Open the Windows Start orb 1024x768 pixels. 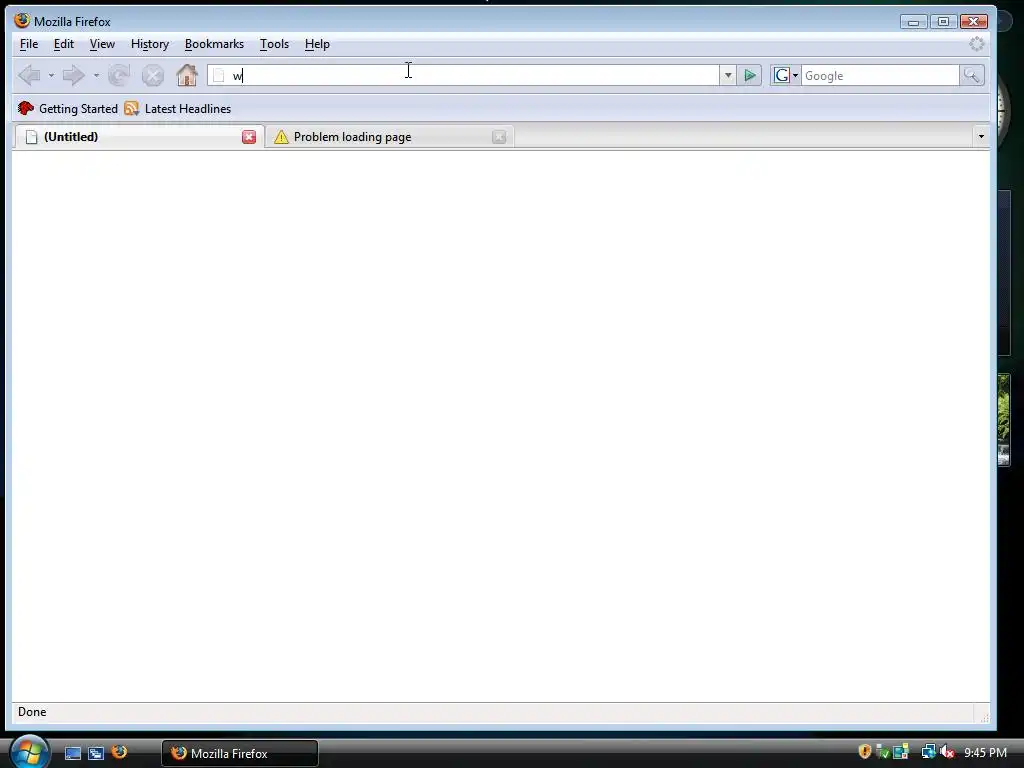(x=29, y=752)
